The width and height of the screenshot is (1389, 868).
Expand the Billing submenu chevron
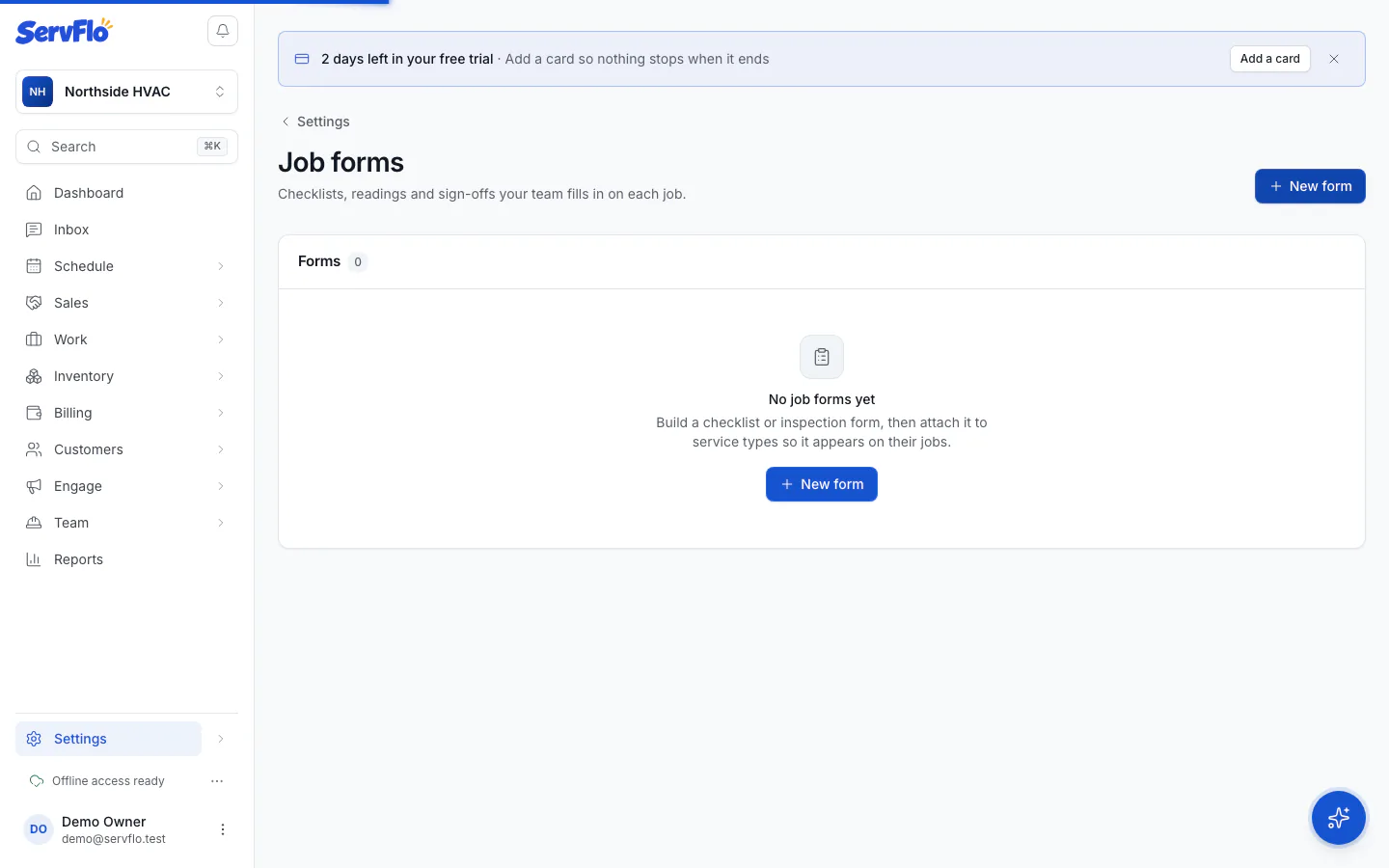click(x=221, y=413)
